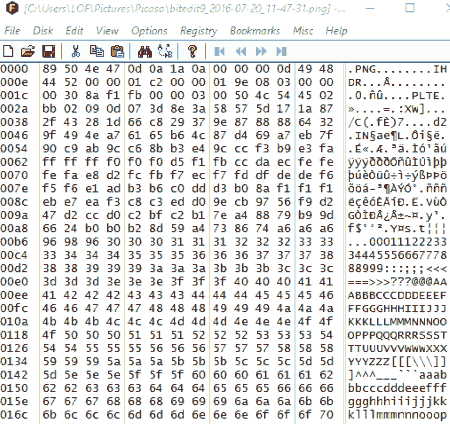Click the New file icon

[8, 51]
